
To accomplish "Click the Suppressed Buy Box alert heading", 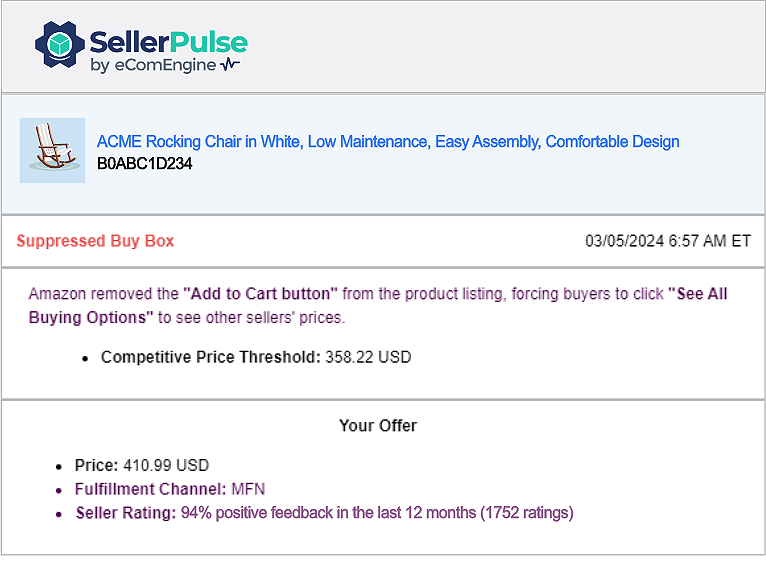I will click(95, 241).
